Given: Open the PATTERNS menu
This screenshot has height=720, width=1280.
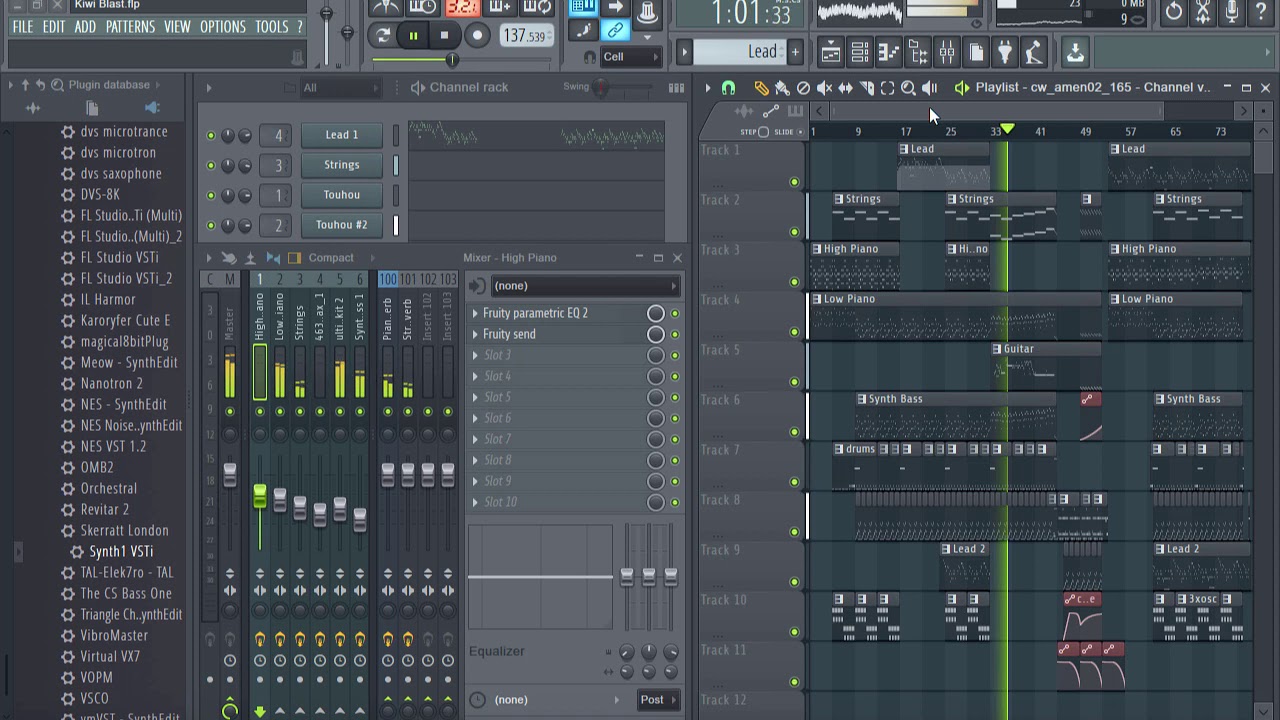Looking at the screenshot, I should tap(130, 27).
